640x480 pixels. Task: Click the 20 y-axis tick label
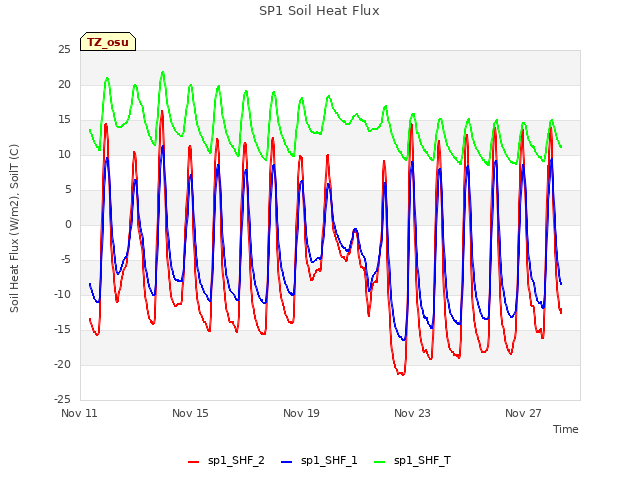pos(64,85)
